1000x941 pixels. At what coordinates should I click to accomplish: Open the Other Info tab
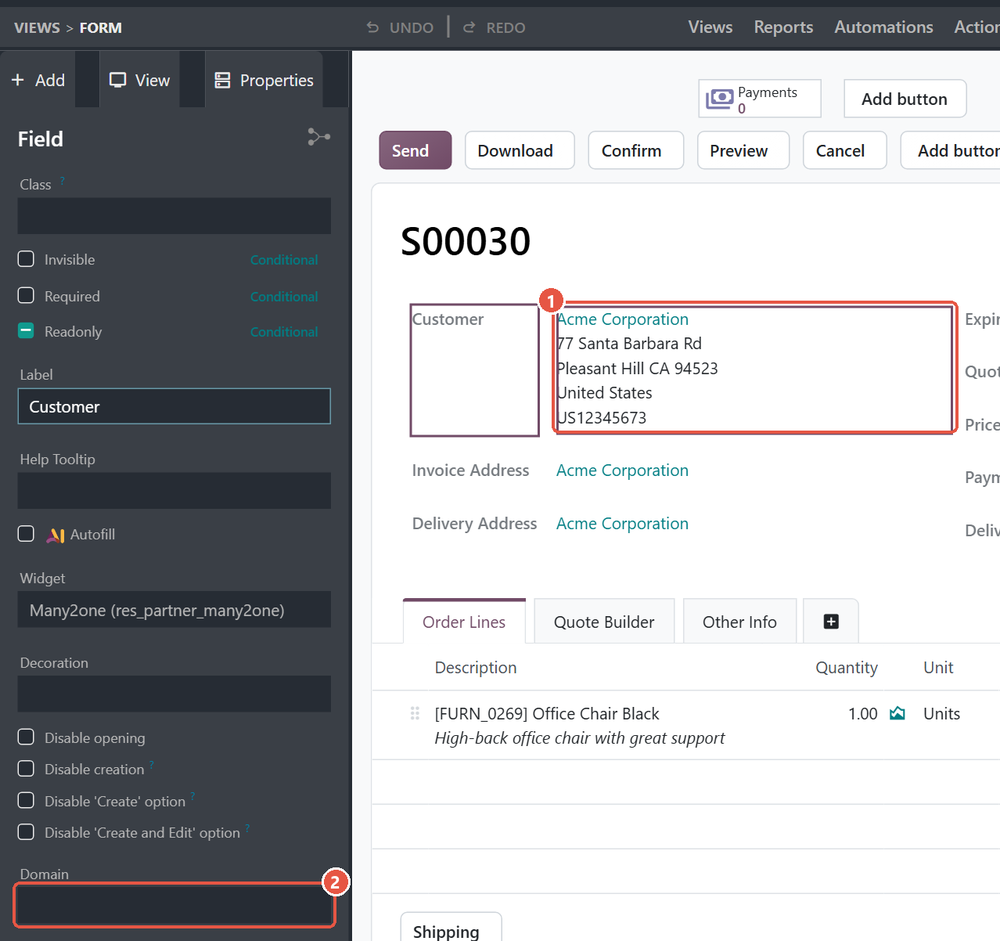tap(739, 621)
